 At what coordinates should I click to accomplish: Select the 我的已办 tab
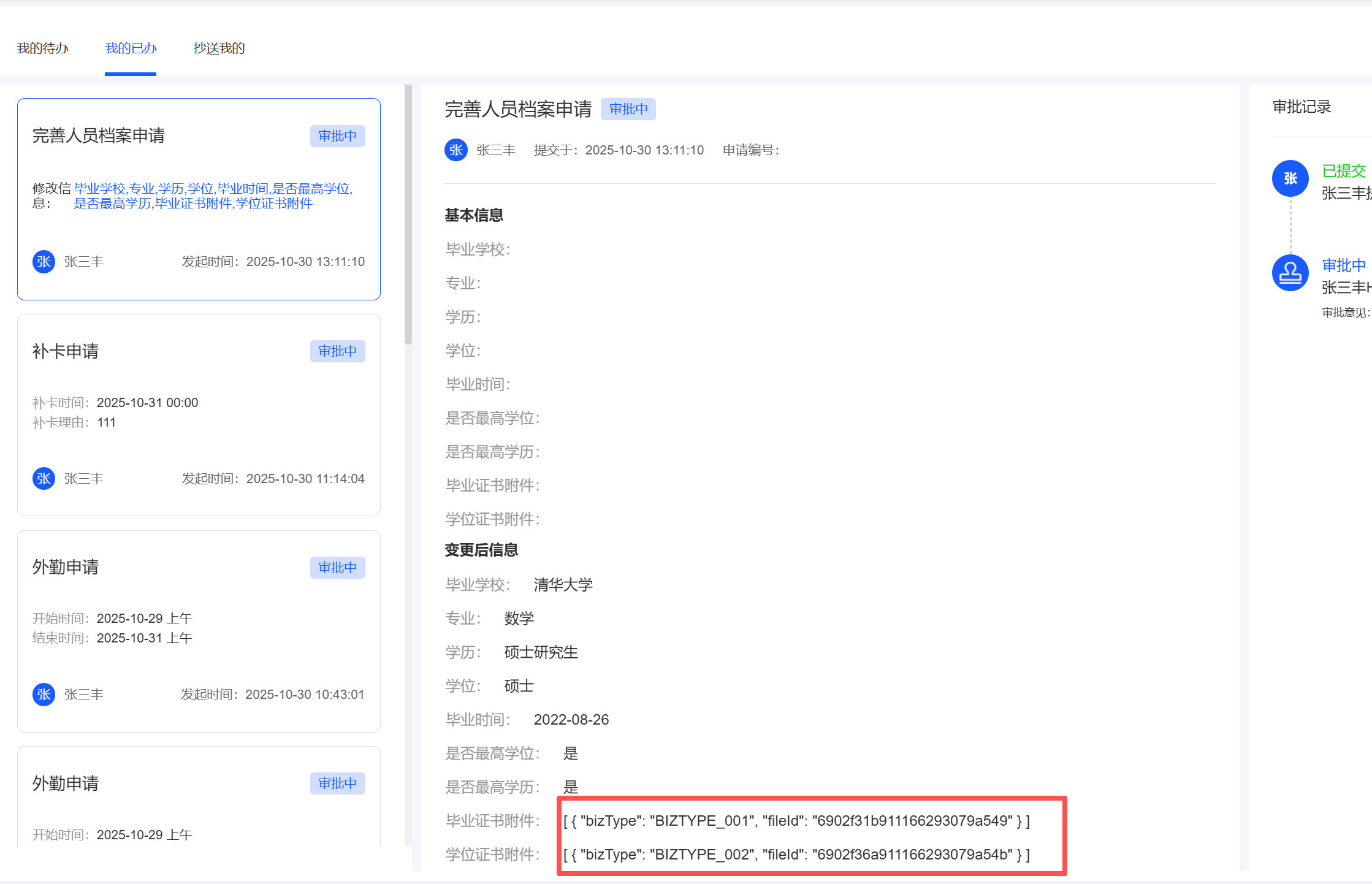(x=131, y=48)
